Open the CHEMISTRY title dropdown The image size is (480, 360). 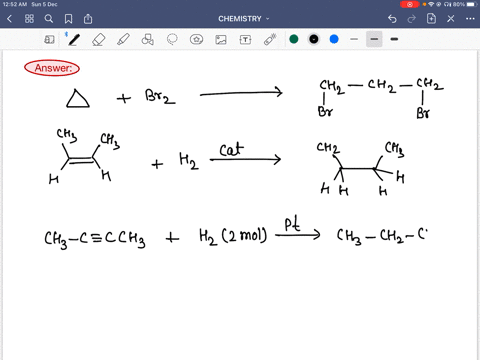(243, 19)
